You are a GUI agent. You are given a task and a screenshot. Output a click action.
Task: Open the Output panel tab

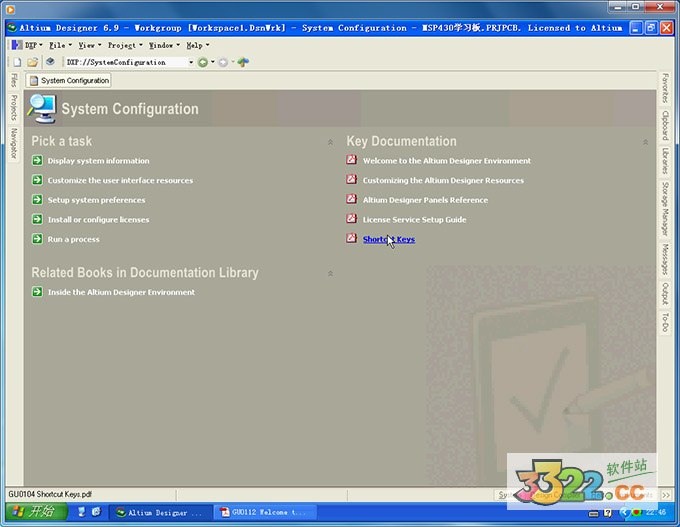pyautogui.click(x=664, y=294)
